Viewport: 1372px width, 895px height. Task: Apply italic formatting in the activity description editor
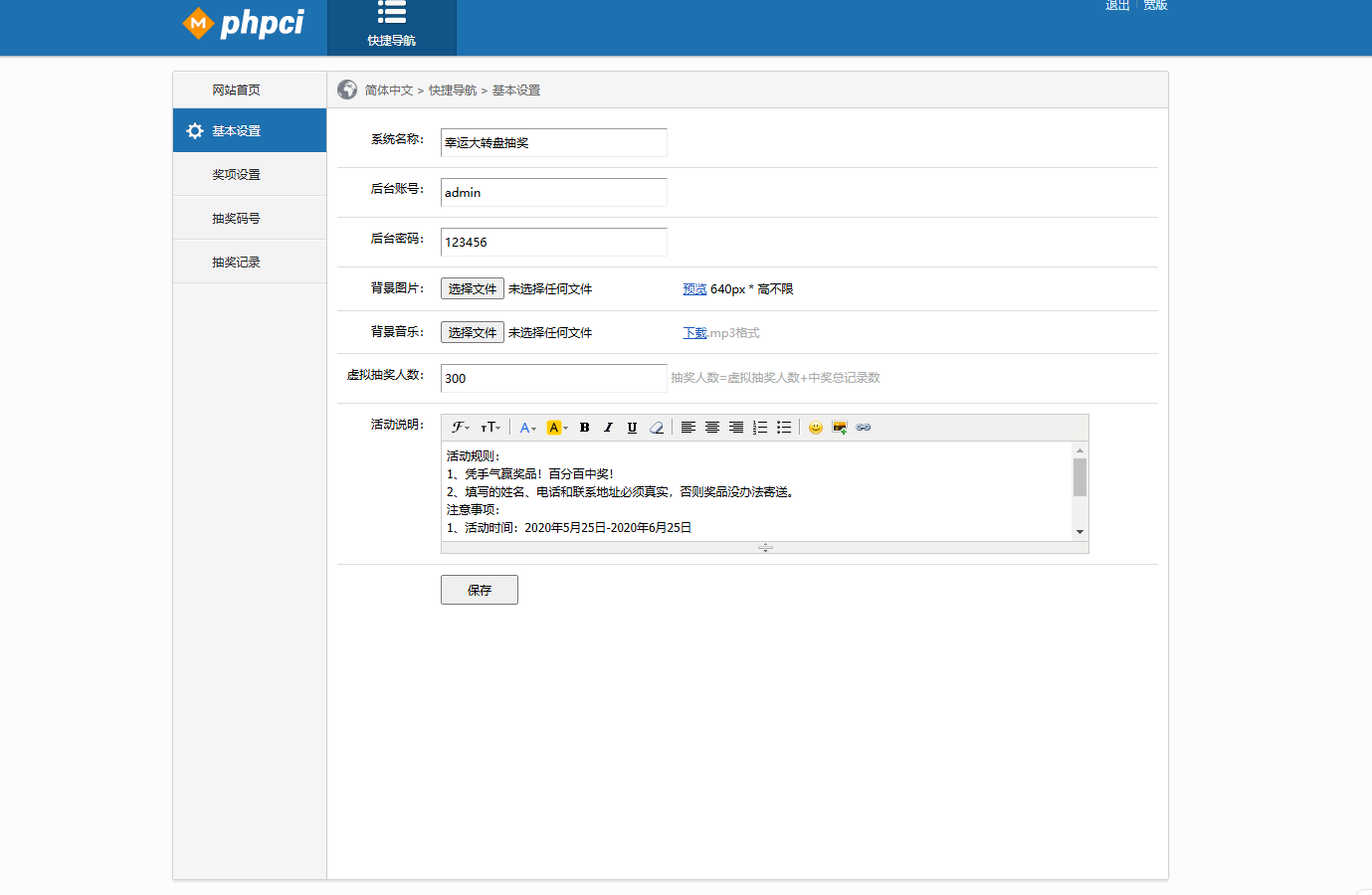(608, 427)
